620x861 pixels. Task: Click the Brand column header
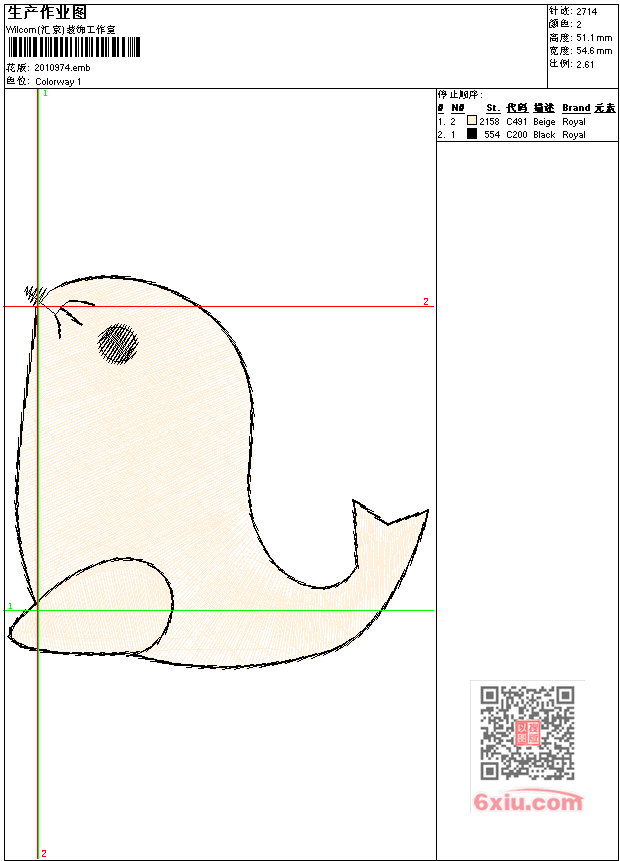575,108
